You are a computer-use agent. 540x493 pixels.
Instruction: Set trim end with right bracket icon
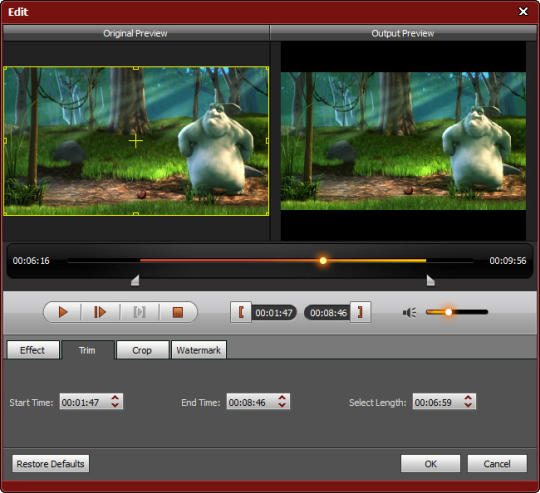pos(360,312)
